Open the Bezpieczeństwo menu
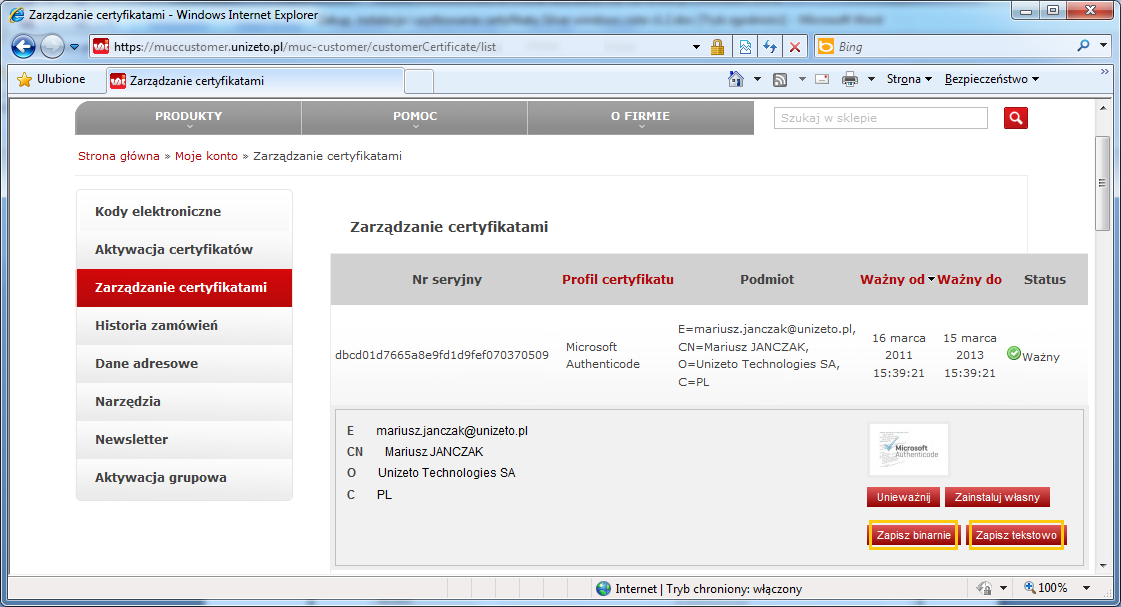The width and height of the screenshot is (1121, 607). coord(992,79)
